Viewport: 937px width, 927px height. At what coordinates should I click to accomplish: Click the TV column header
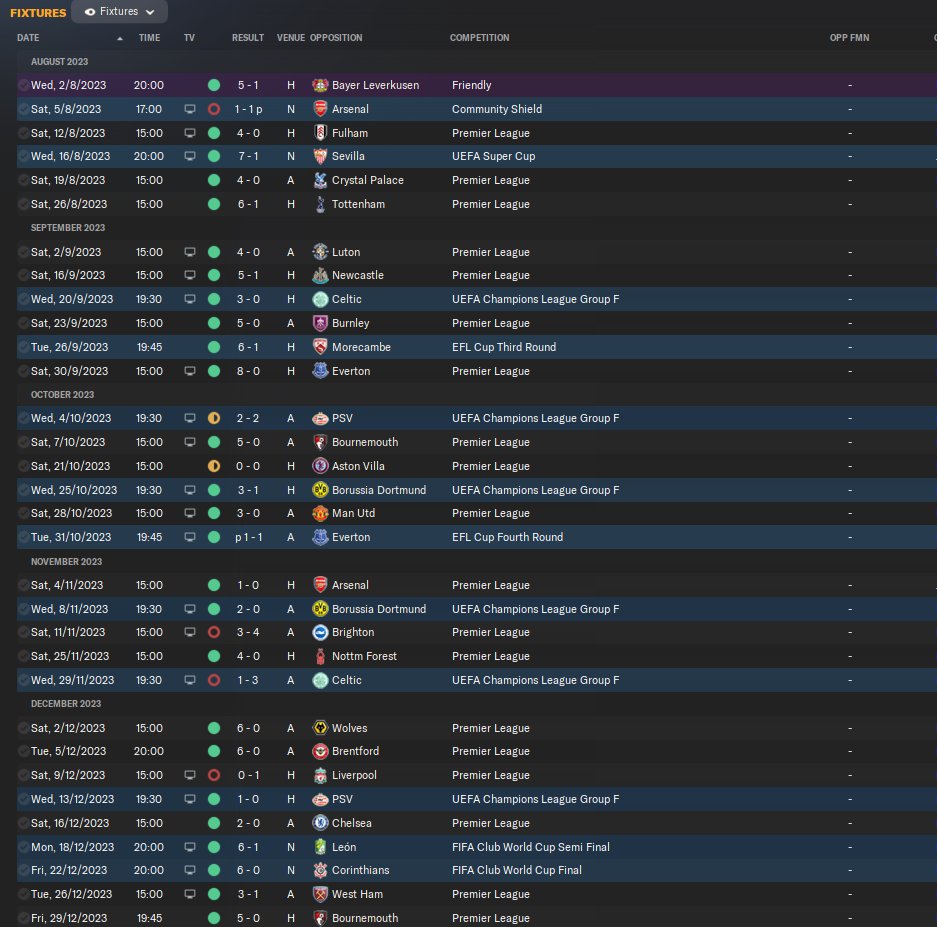(189, 38)
